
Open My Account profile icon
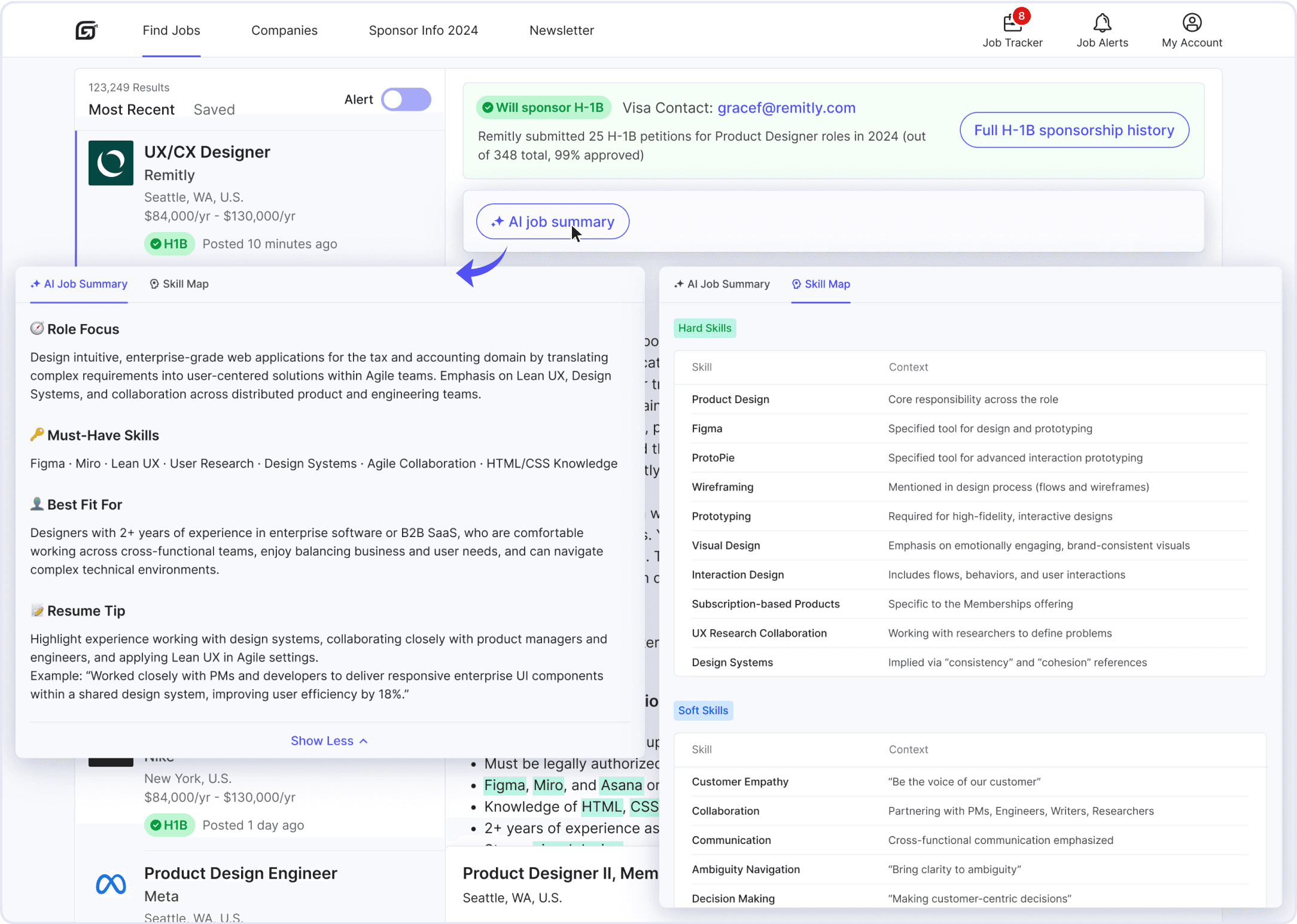click(1192, 23)
